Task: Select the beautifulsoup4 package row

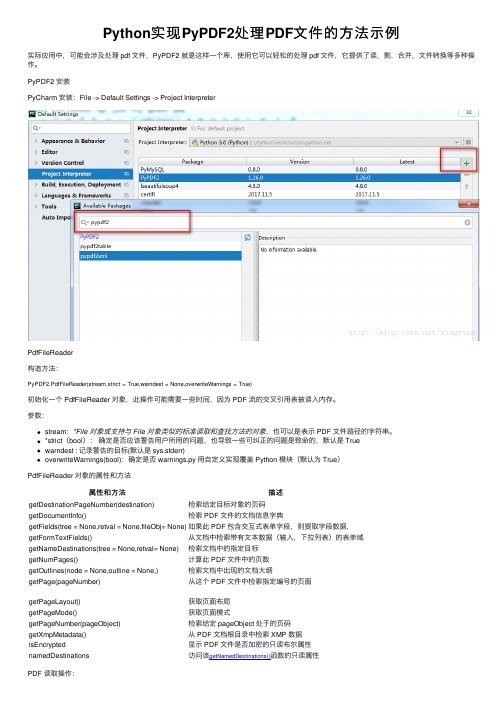Action: (x=299, y=186)
